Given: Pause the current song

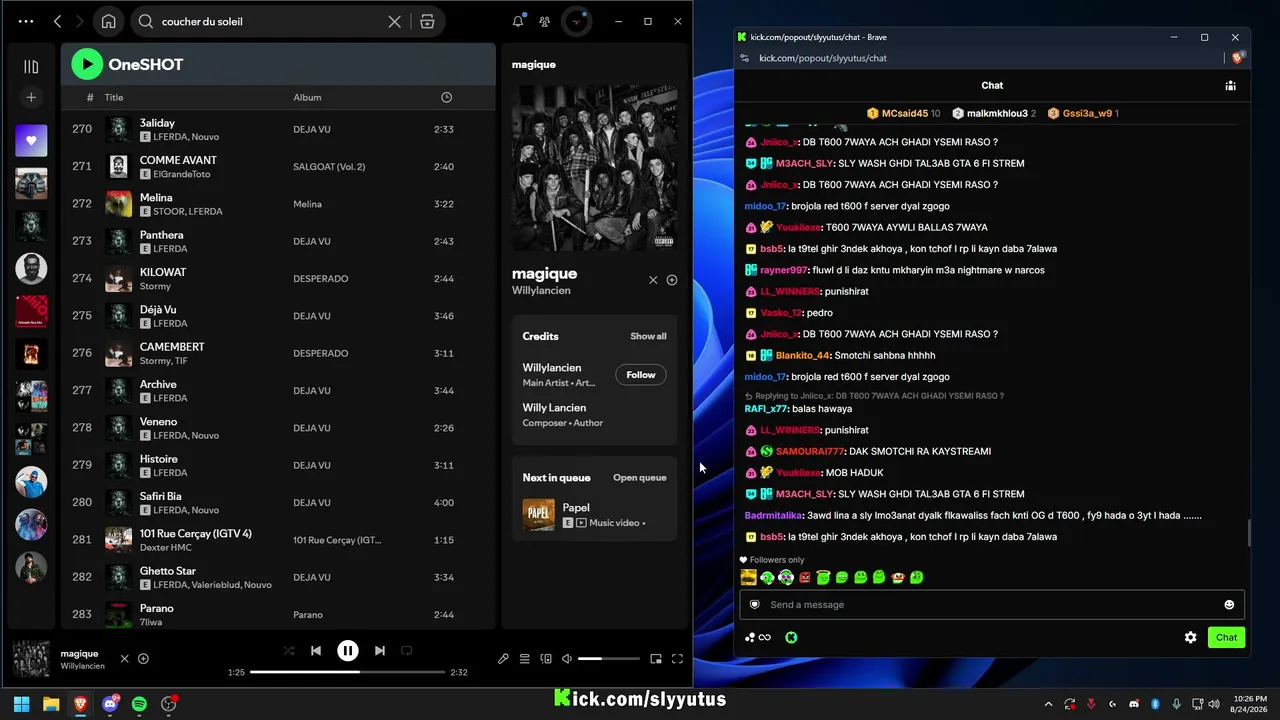Looking at the screenshot, I should pos(348,651).
